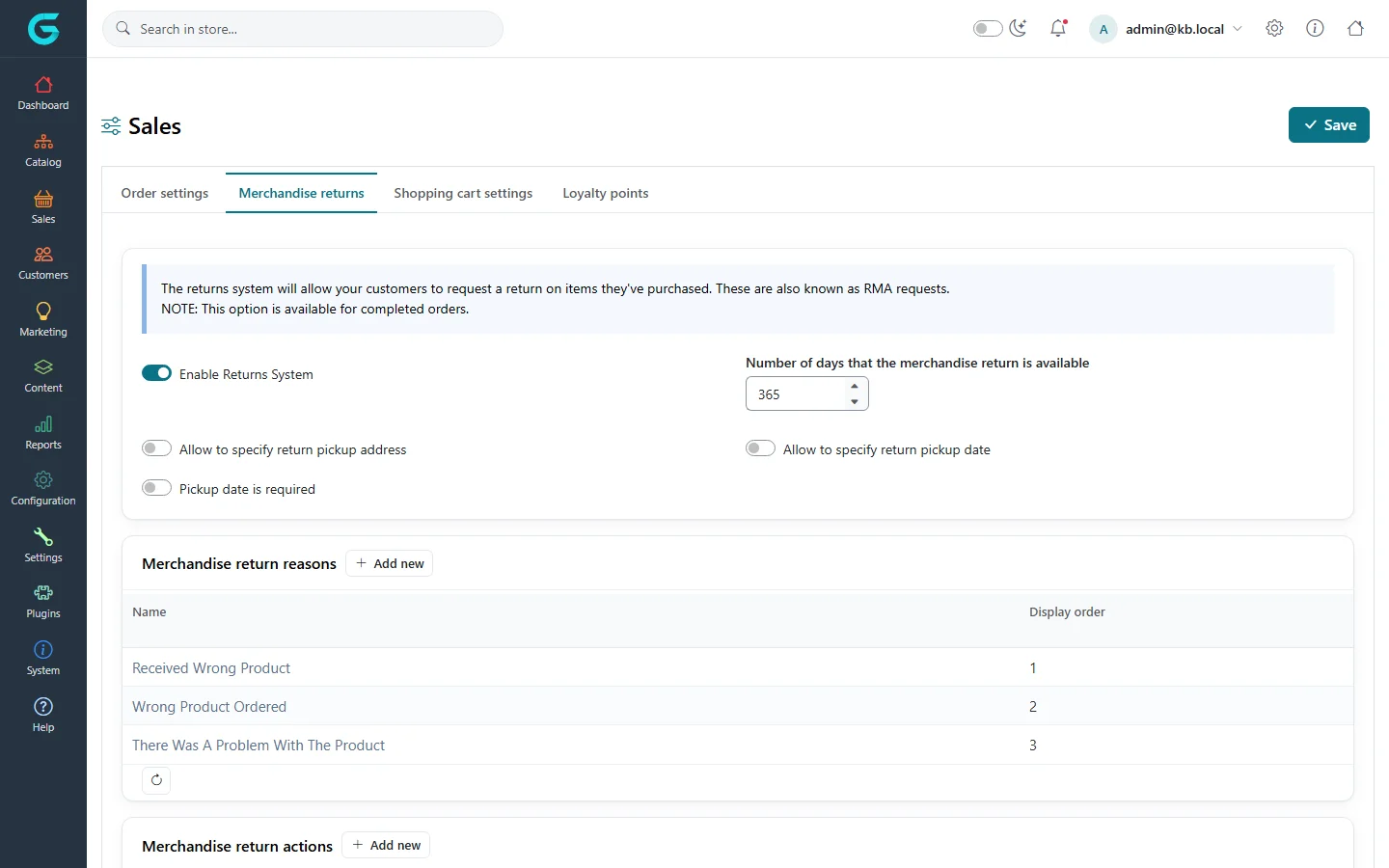Open Configuration gear in sidebar
1389x868 pixels.
point(43,489)
